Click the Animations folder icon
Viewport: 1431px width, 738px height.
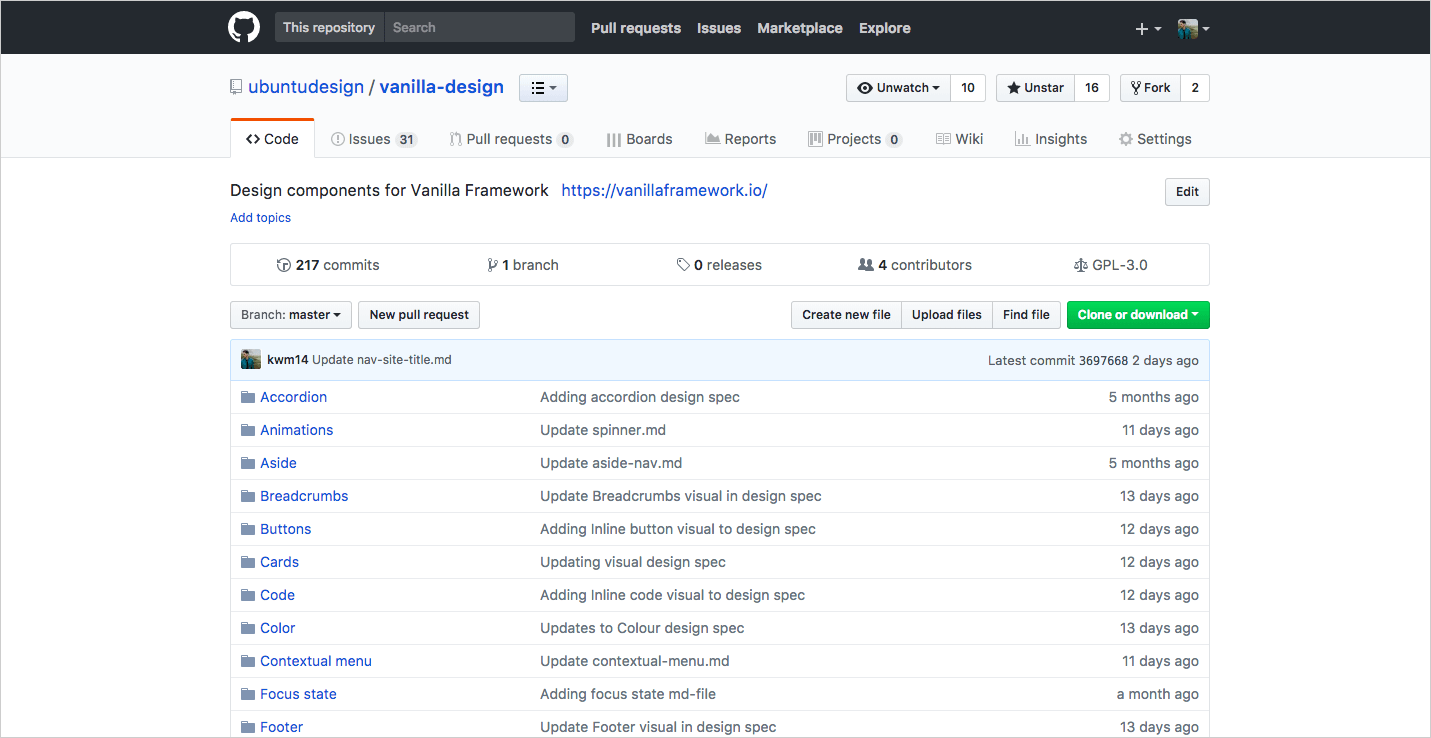click(x=248, y=430)
